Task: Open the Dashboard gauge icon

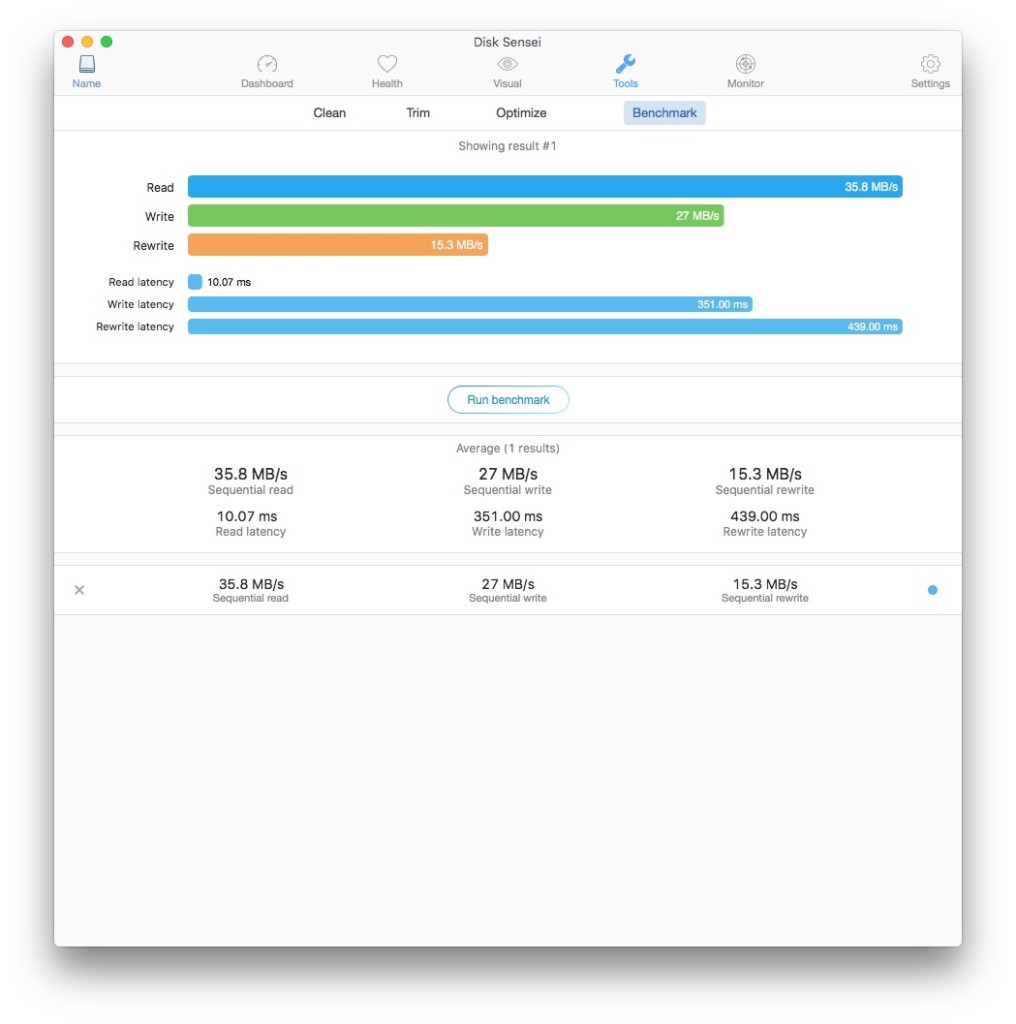Action: click(x=267, y=64)
